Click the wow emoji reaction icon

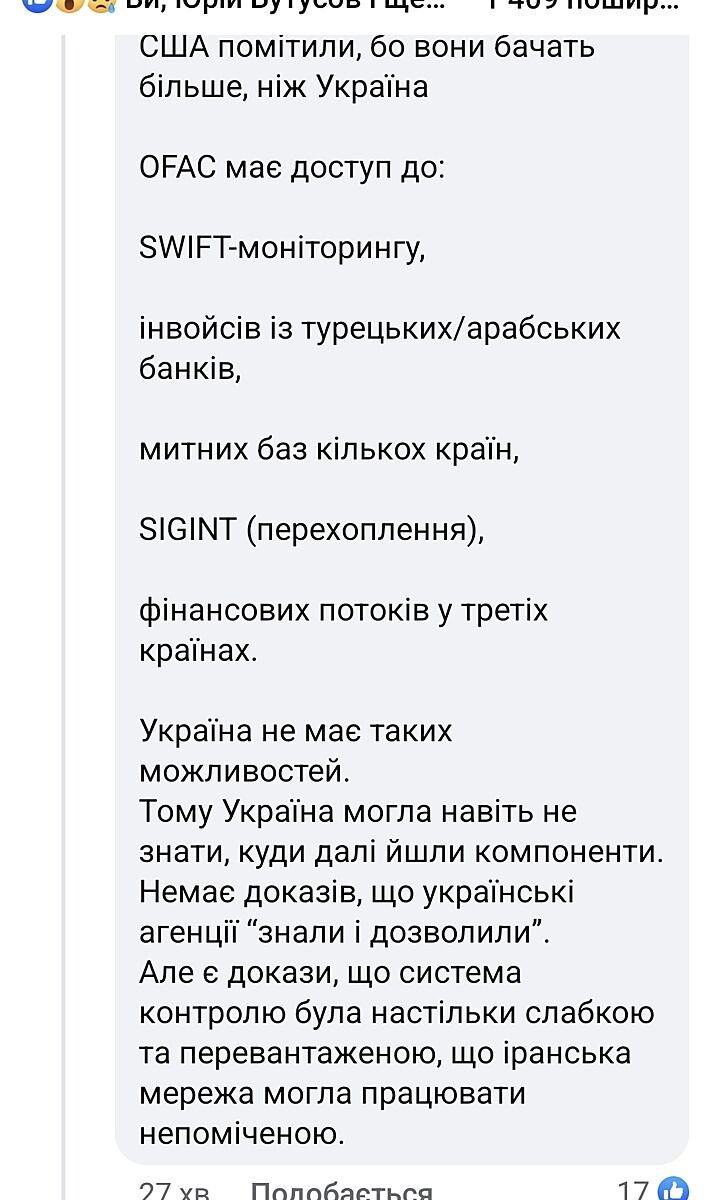tap(68, 6)
